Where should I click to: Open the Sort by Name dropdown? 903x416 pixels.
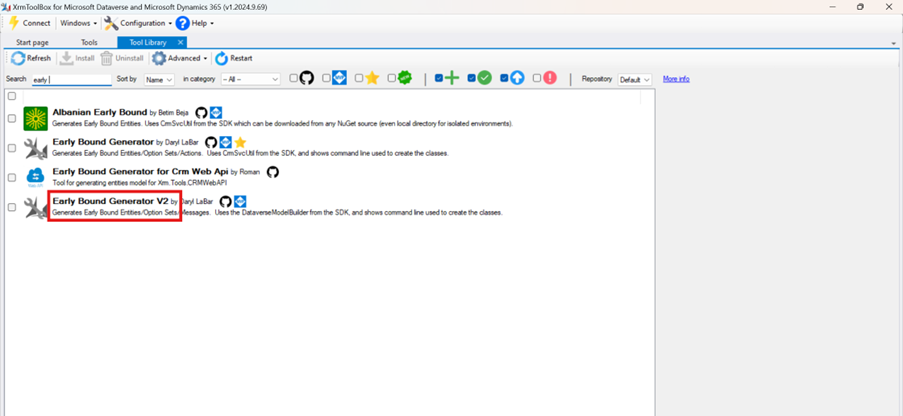pos(159,79)
